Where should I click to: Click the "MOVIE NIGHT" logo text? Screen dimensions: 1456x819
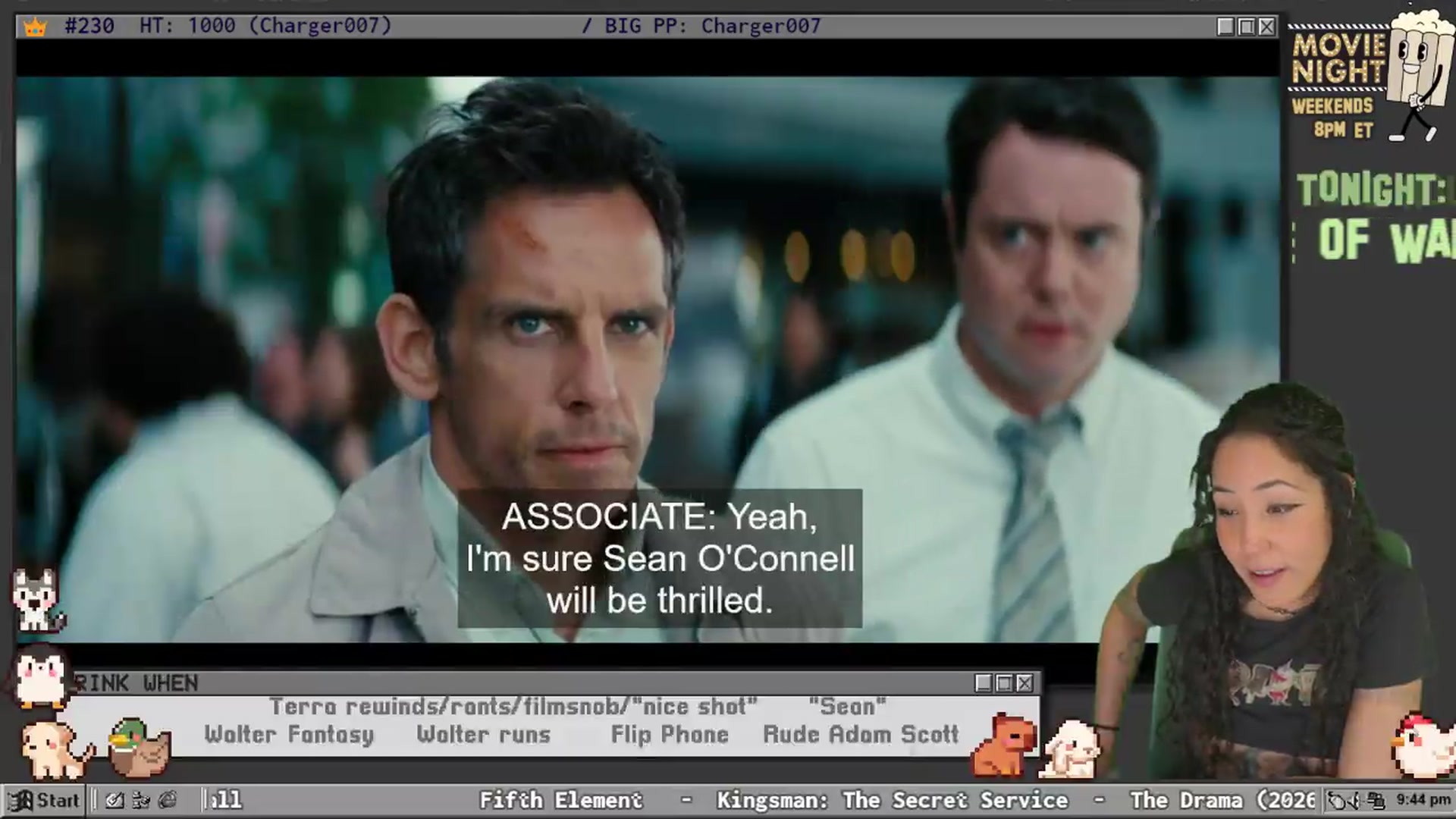[x=1338, y=58]
